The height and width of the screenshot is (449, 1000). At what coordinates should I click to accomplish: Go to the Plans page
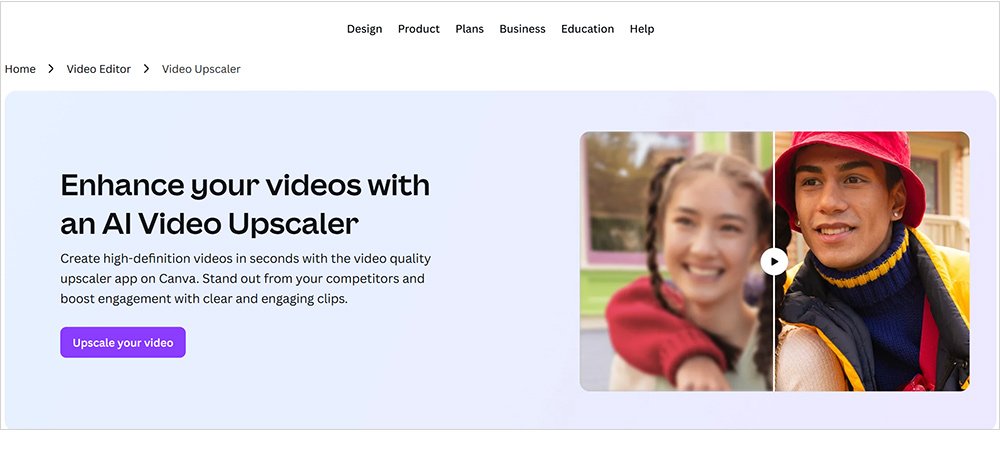pos(469,29)
